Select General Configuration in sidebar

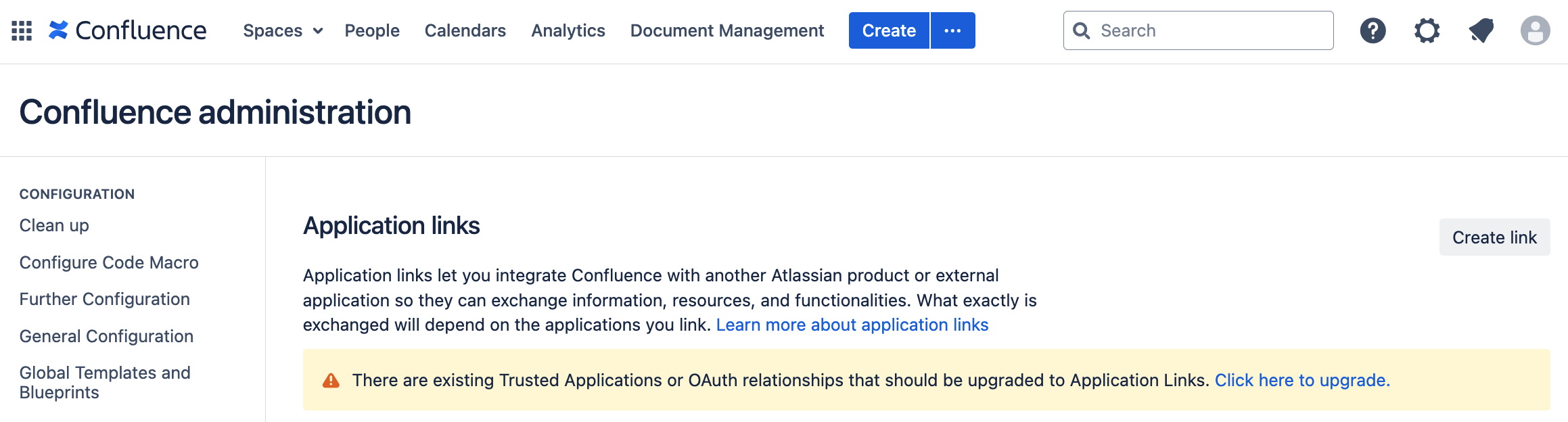[106, 336]
